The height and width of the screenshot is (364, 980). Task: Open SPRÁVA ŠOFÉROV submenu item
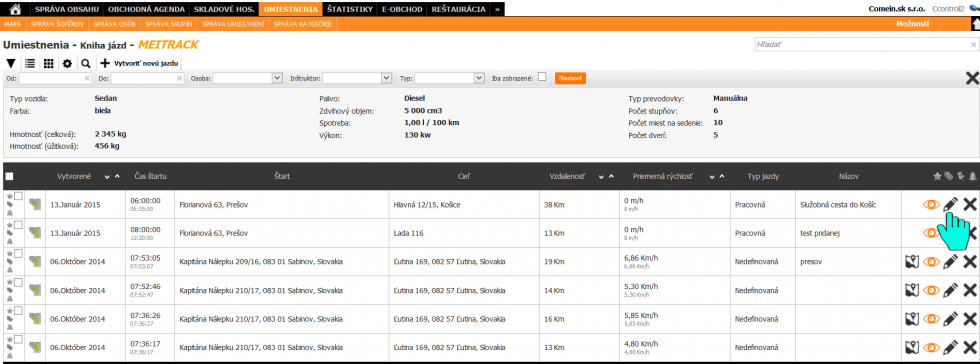58,24
